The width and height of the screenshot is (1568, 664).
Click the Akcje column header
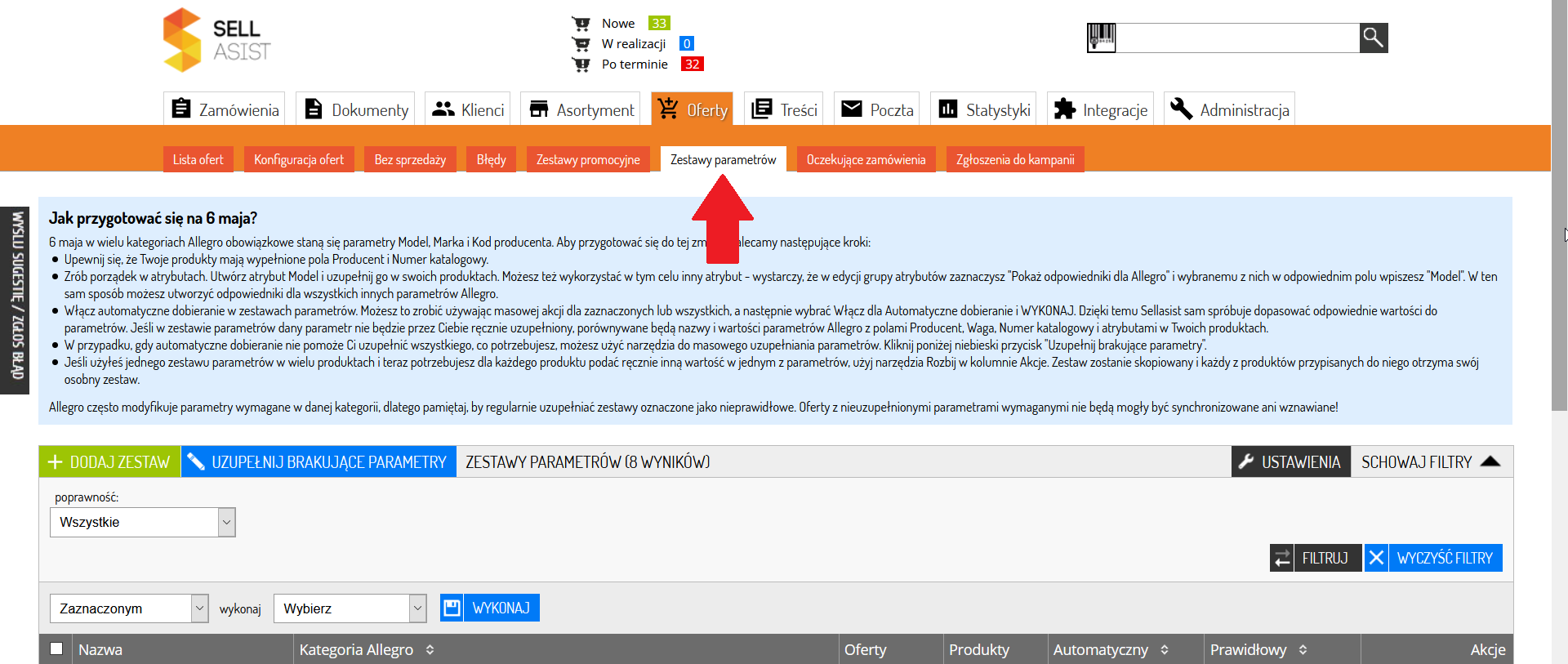[1488, 649]
